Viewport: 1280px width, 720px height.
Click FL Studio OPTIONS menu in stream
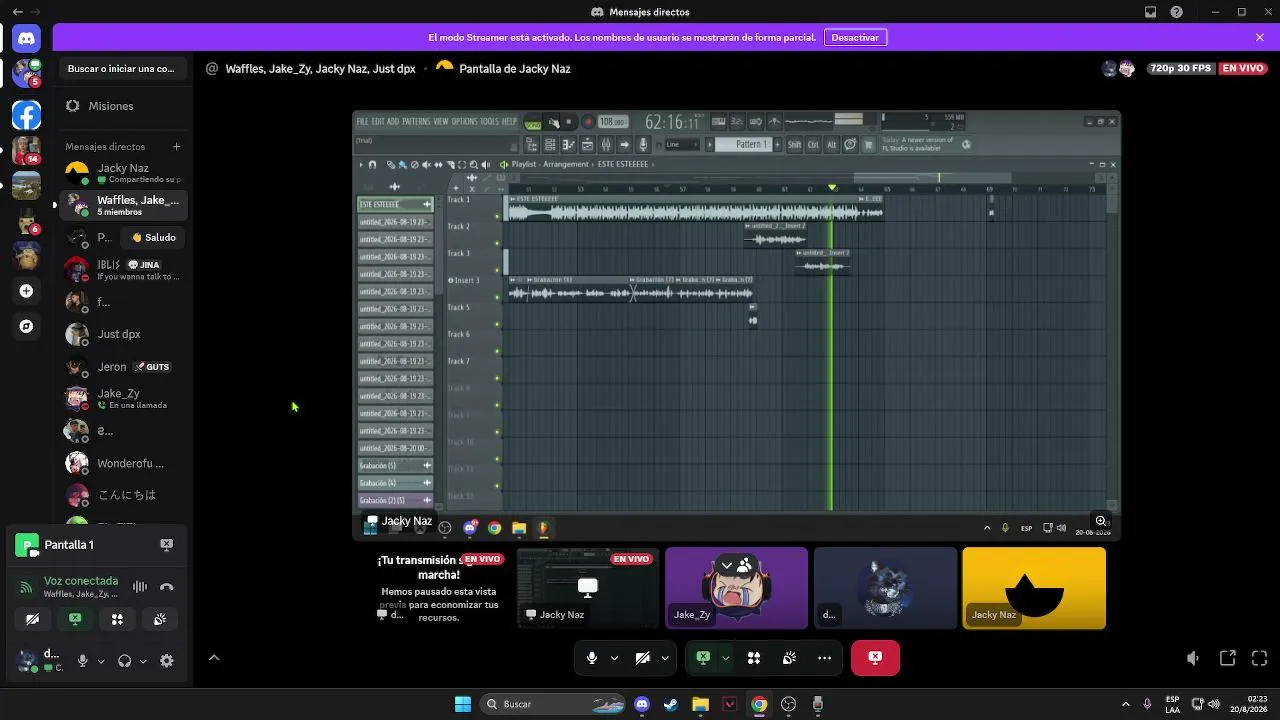click(464, 122)
